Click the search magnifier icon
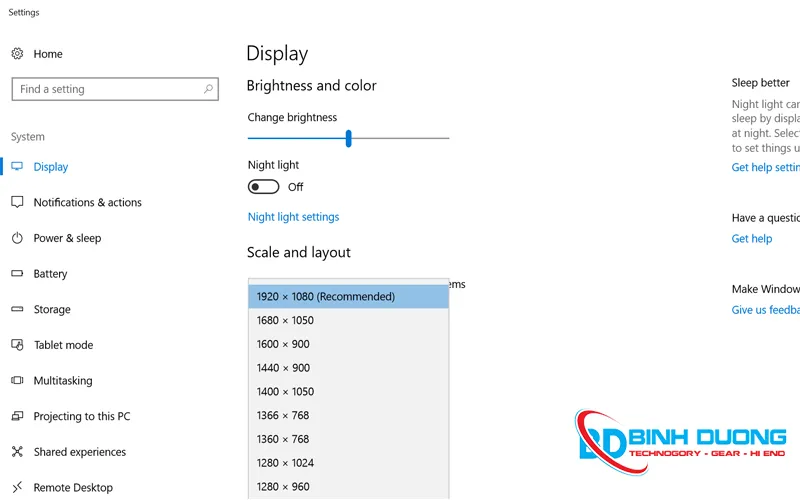The height and width of the screenshot is (500, 800). pyautogui.click(x=208, y=89)
